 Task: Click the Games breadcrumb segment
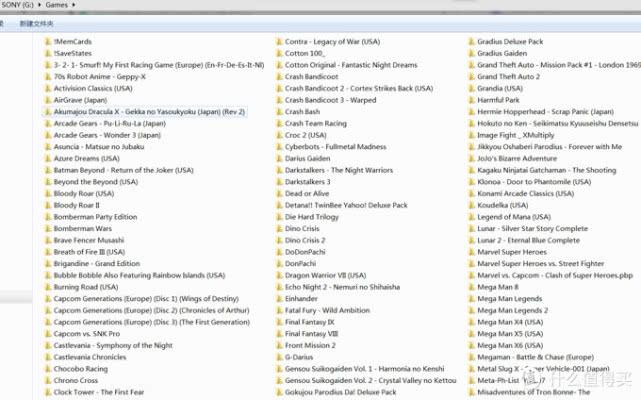tap(56, 5)
